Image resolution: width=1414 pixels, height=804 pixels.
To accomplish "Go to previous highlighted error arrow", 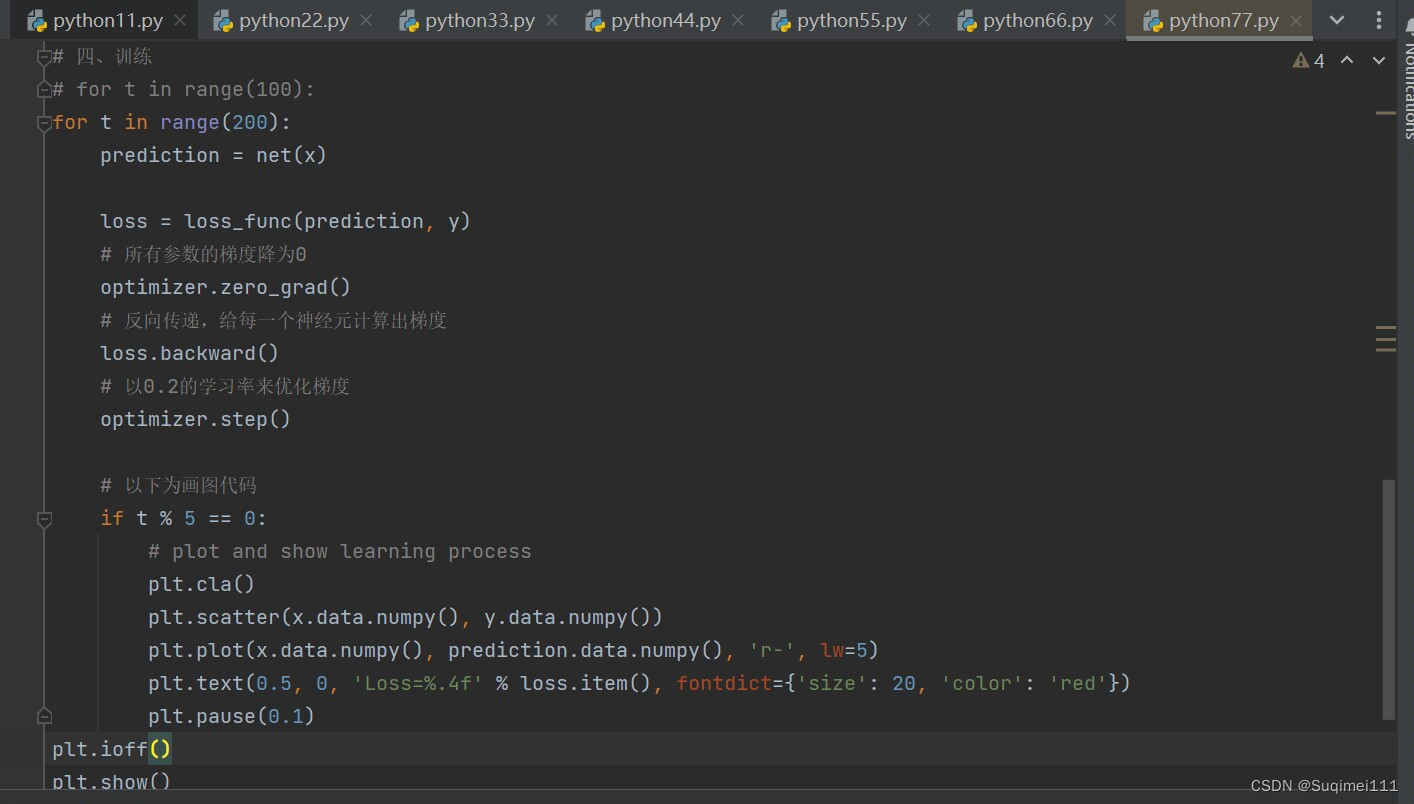I will pos(1347,60).
